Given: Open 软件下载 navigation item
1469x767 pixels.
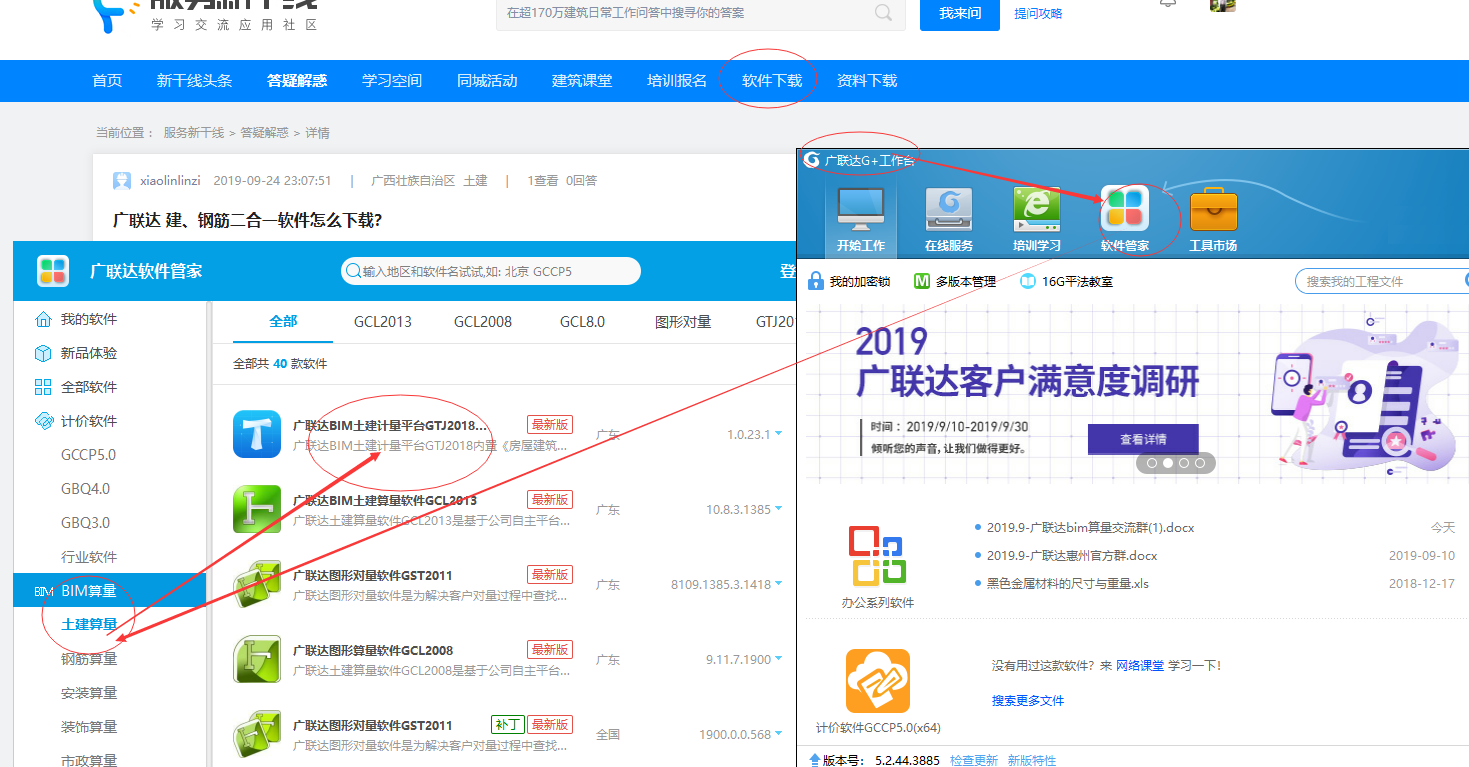Looking at the screenshot, I should [x=772, y=81].
